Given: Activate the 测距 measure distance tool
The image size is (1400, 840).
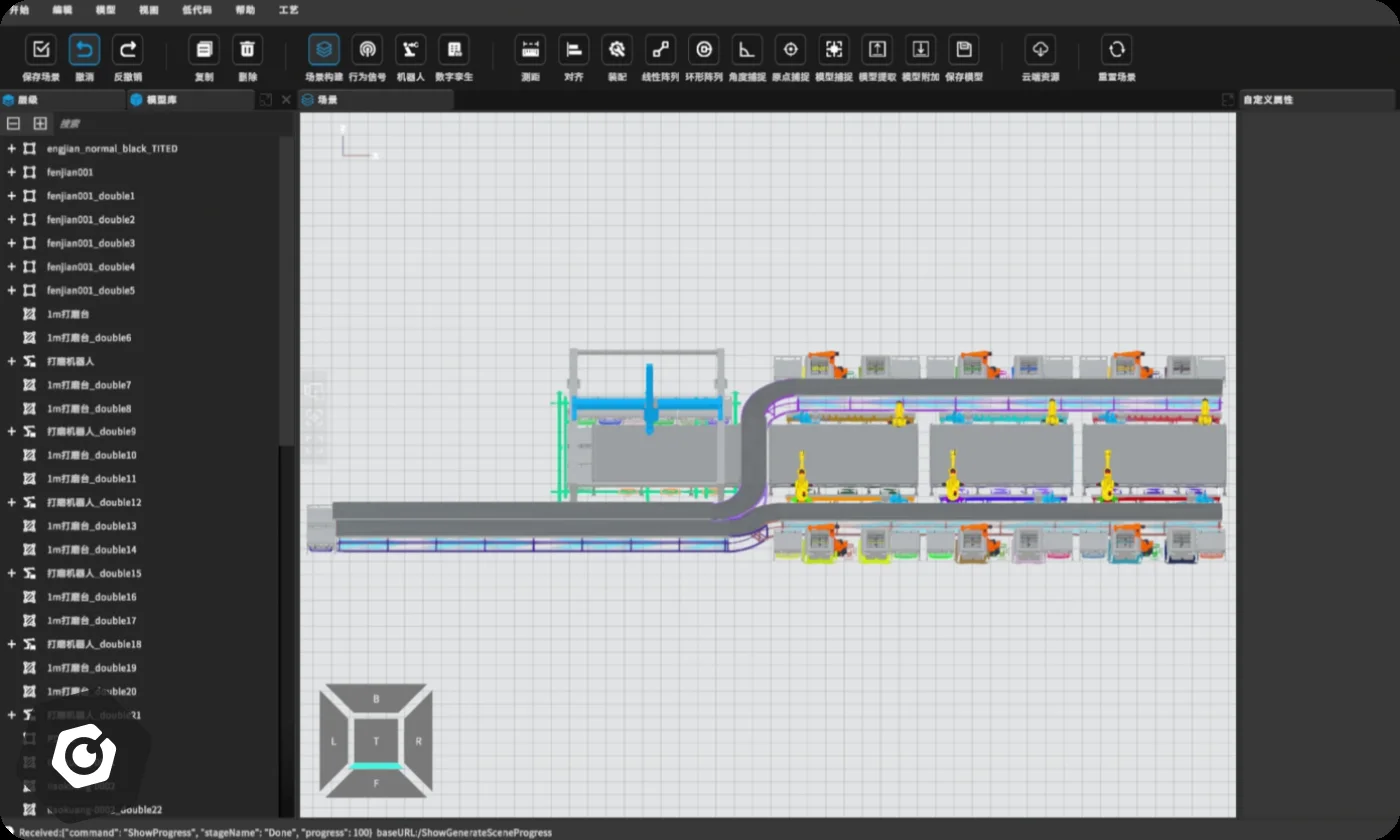Looking at the screenshot, I should click(530, 50).
